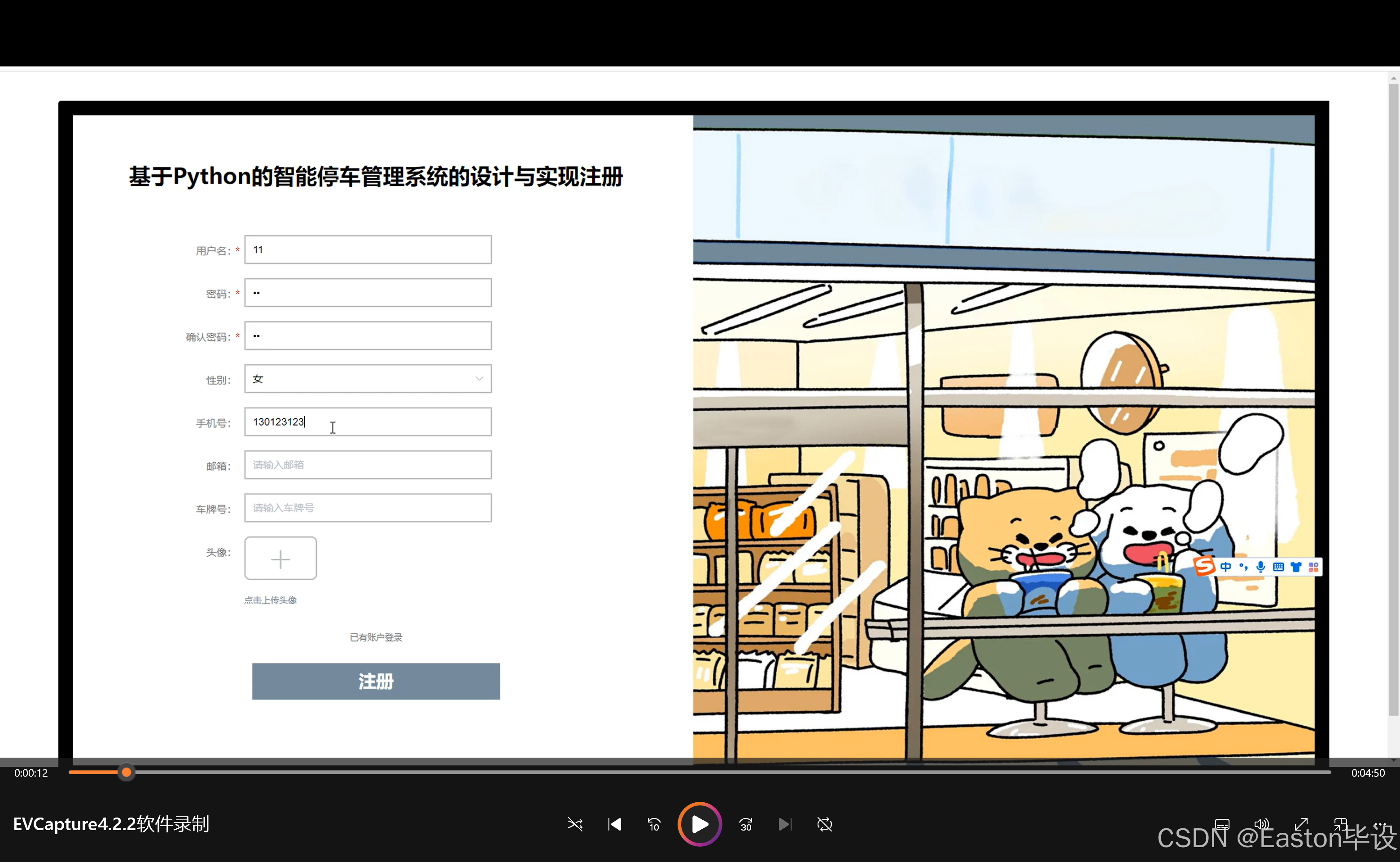Click the plus avatar upload box
The width and height of the screenshot is (1400, 862).
pos(280,558)
